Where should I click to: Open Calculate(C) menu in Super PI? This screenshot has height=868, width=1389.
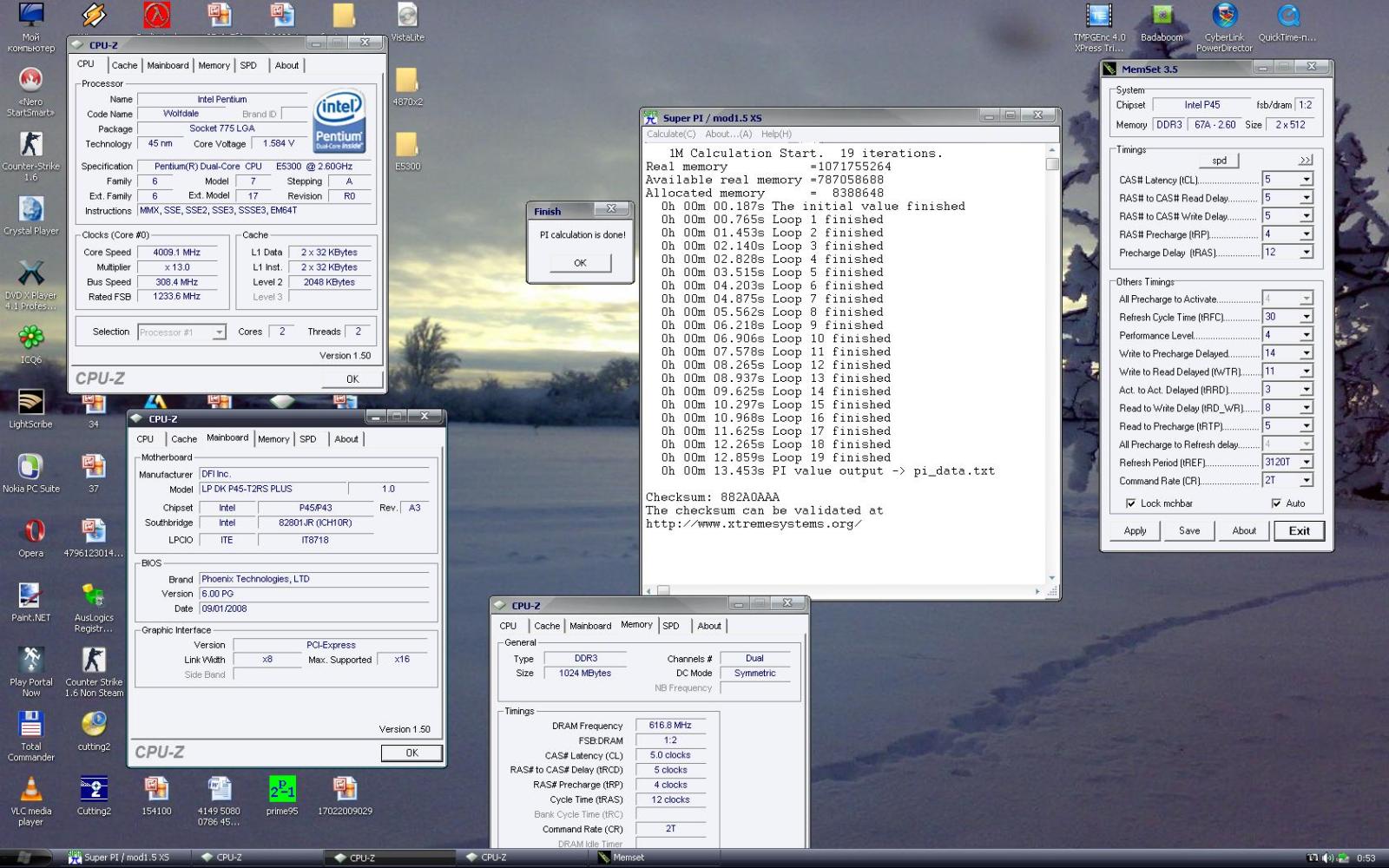671,135
